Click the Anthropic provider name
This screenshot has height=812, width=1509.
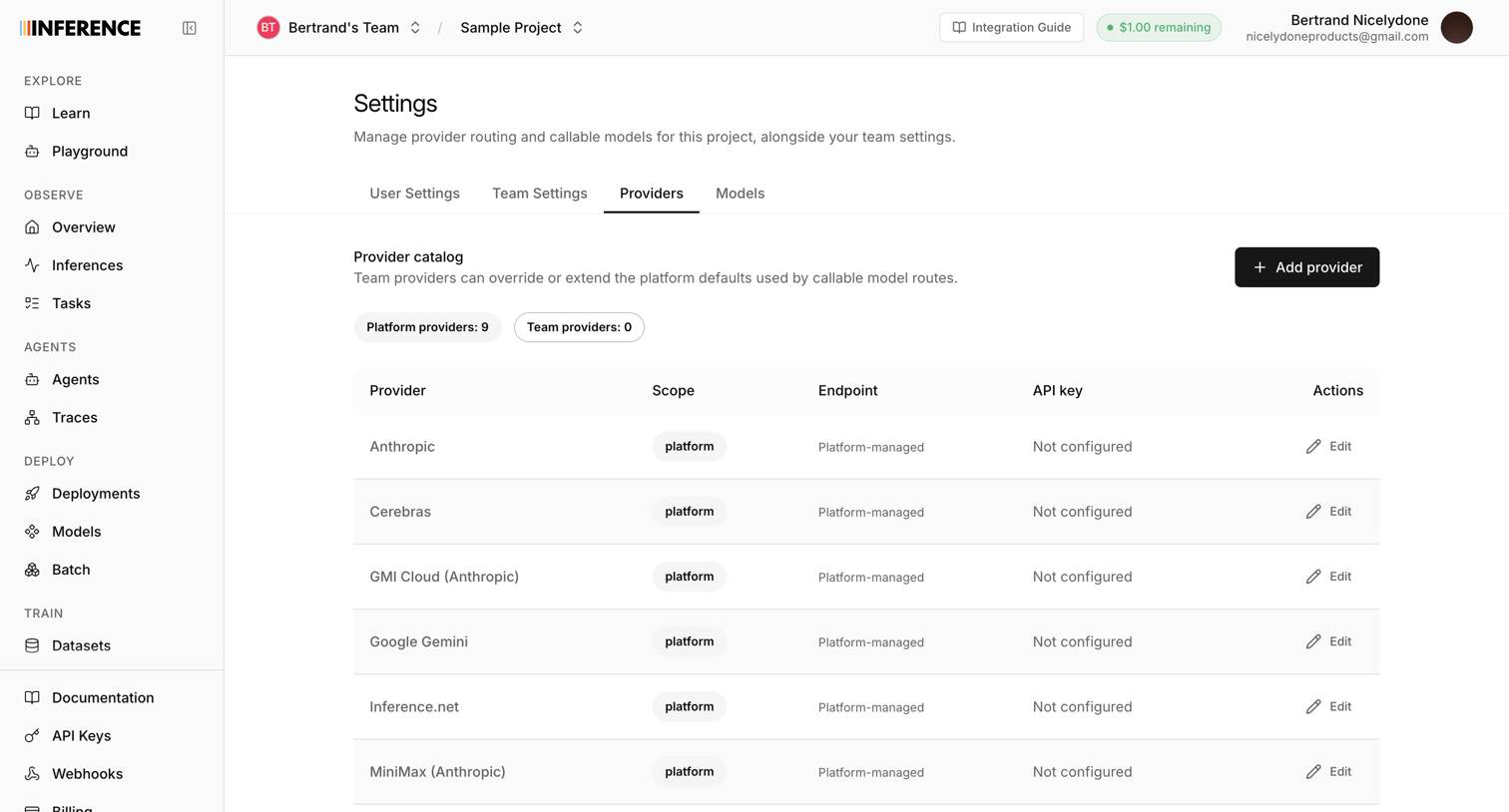pos(402,446)
